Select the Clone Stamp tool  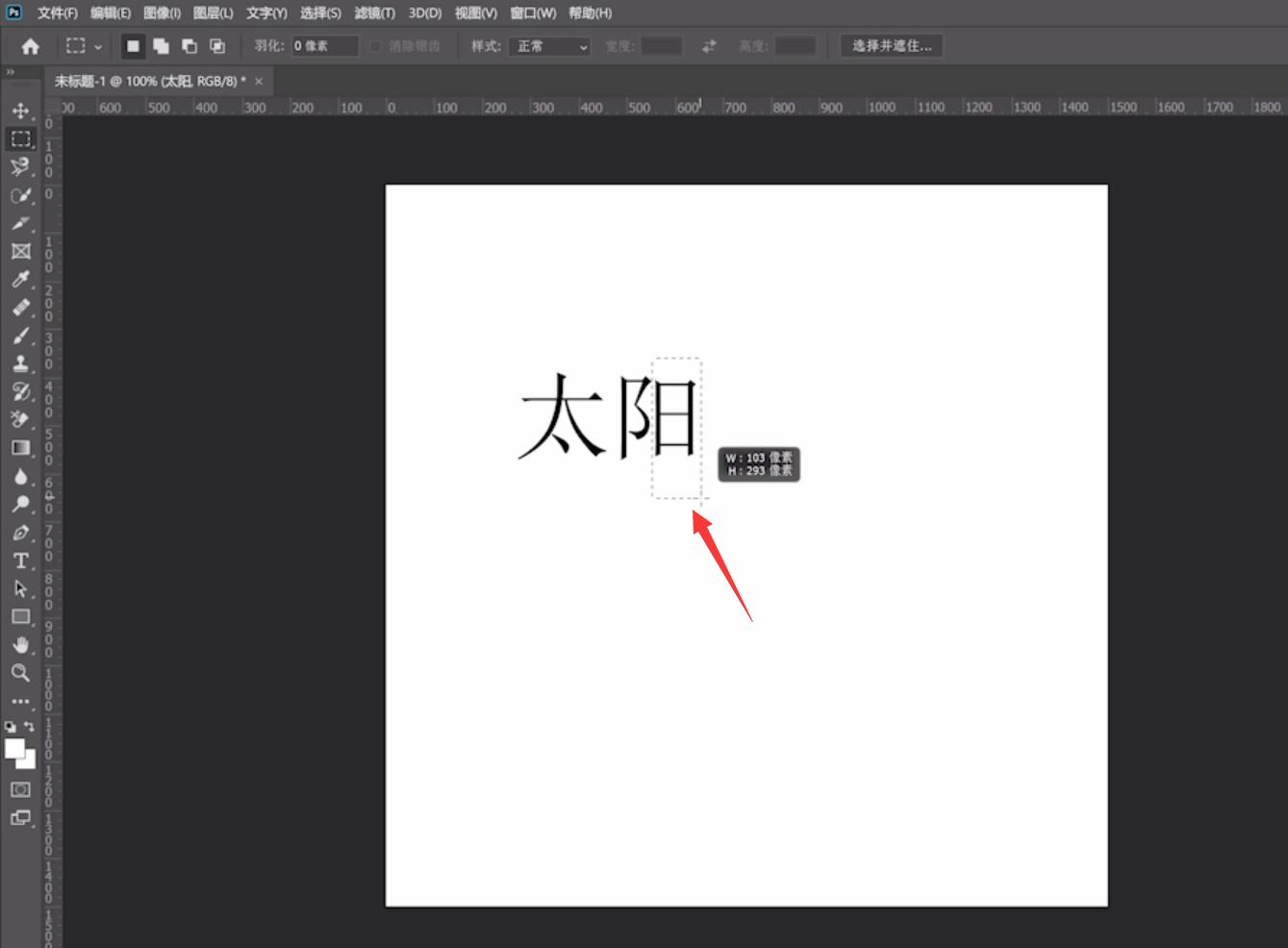point(20,363)
